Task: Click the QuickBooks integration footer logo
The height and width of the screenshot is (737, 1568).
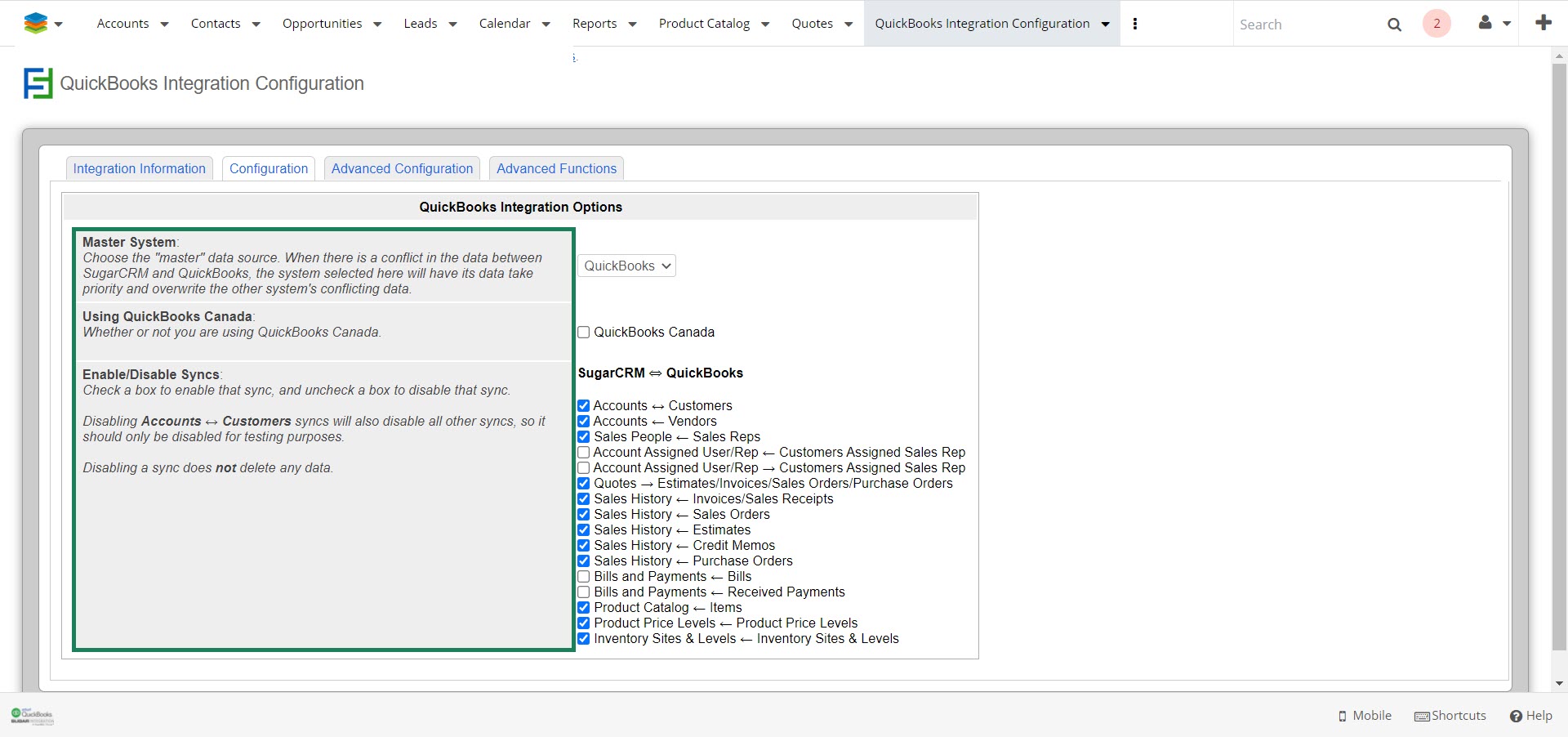Action: coord(33,716)
